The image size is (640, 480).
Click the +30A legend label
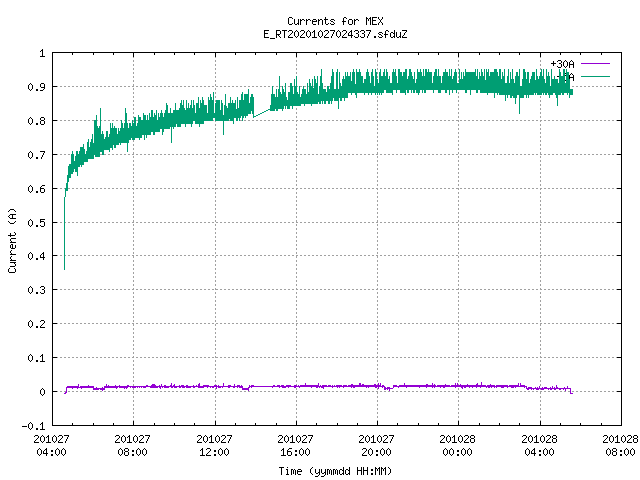click(562, 64)
